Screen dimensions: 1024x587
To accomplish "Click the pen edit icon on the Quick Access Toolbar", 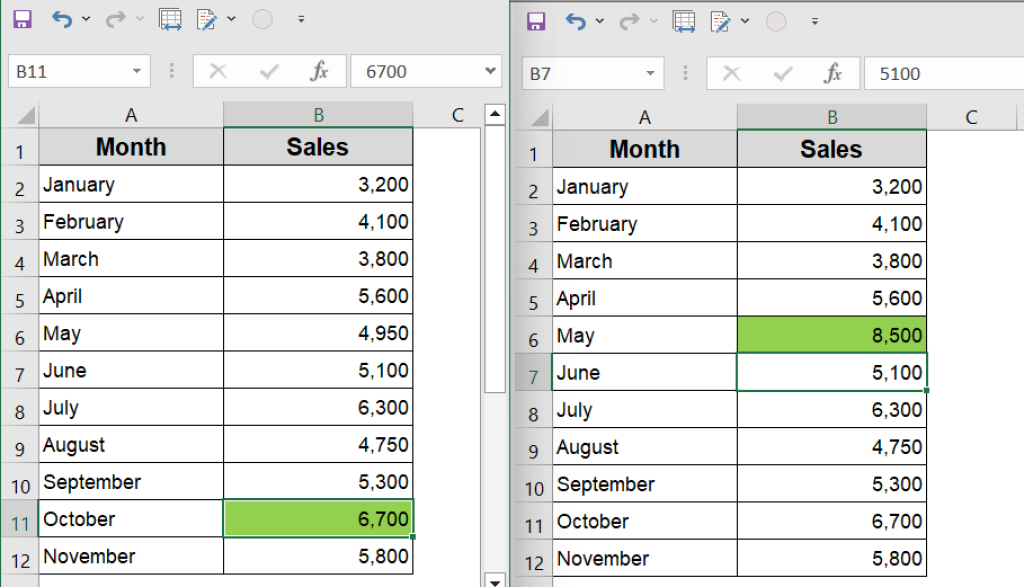I will pyautogui.click(x=205, y=18).
